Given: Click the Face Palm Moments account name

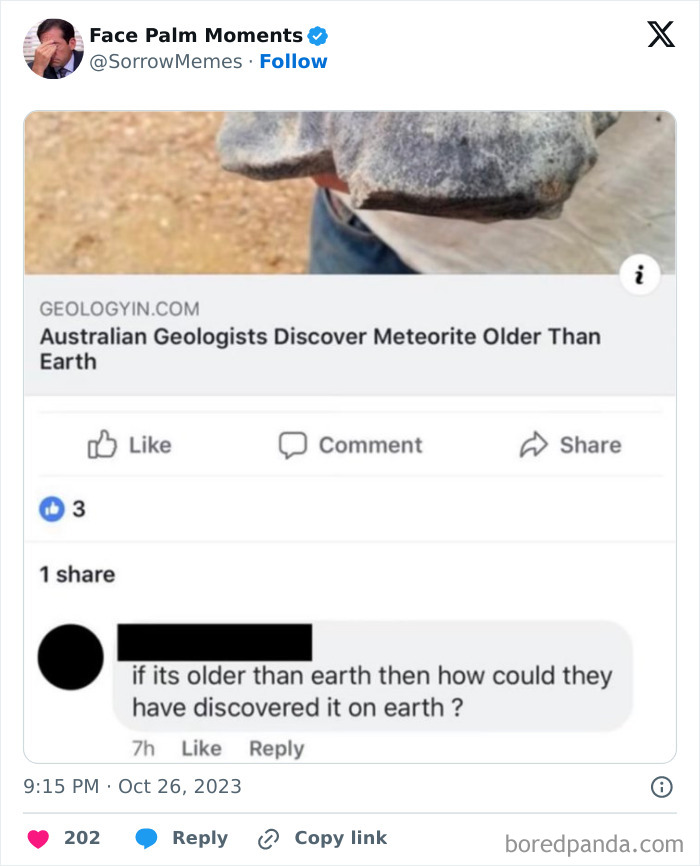Looking at the screenshot, I should point(196,36).
